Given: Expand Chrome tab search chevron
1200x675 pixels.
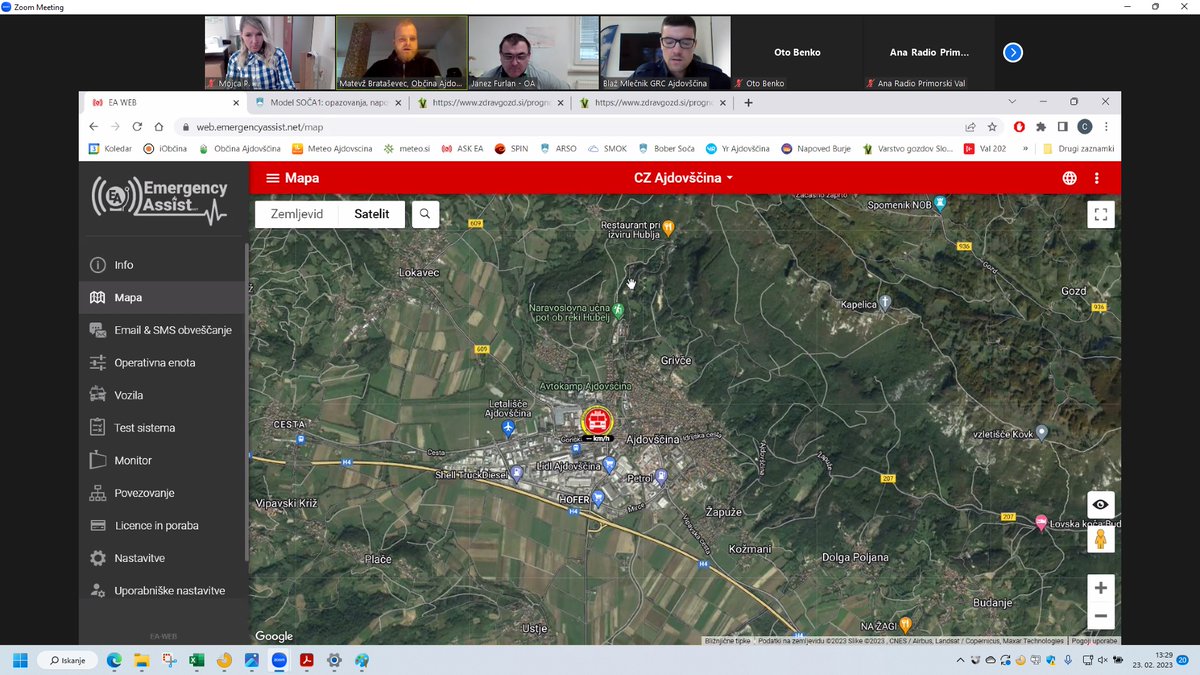Looking at the screenshot, I should (1012, 102).
